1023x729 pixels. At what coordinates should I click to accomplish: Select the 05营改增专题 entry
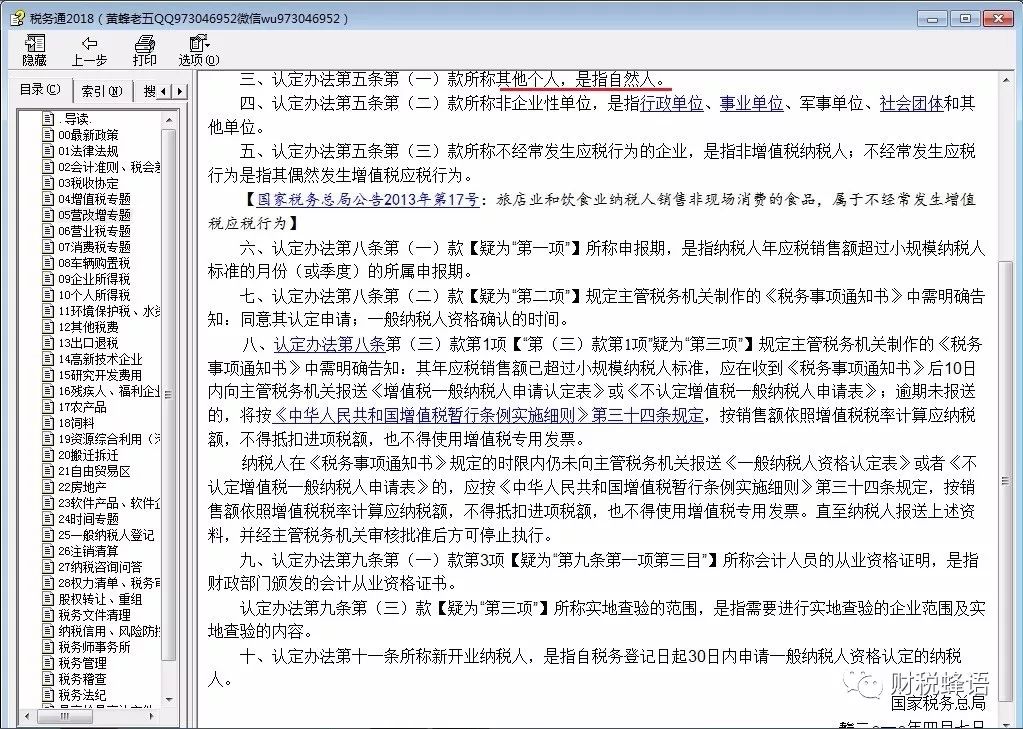pyautogui.click(x=94, y=215)
